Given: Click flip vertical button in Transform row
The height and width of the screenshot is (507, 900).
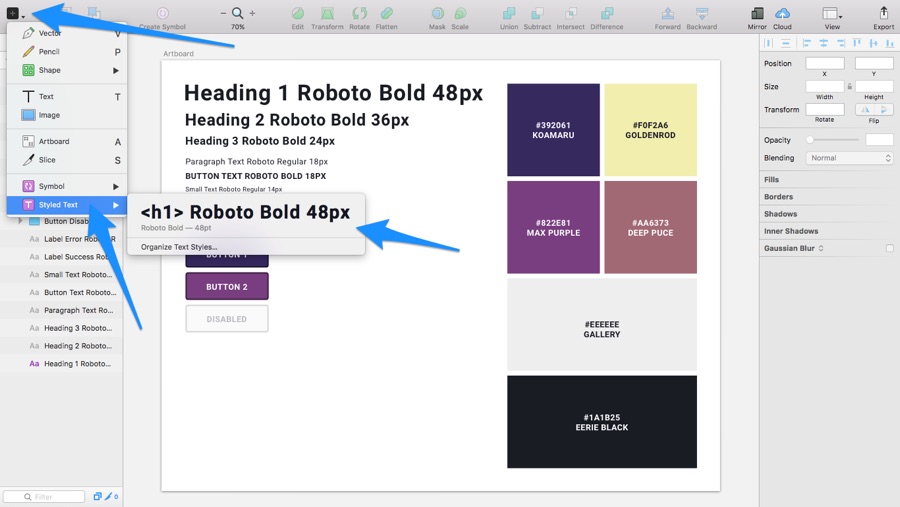Looking at the screenshot, I should (x=884, y=109).
